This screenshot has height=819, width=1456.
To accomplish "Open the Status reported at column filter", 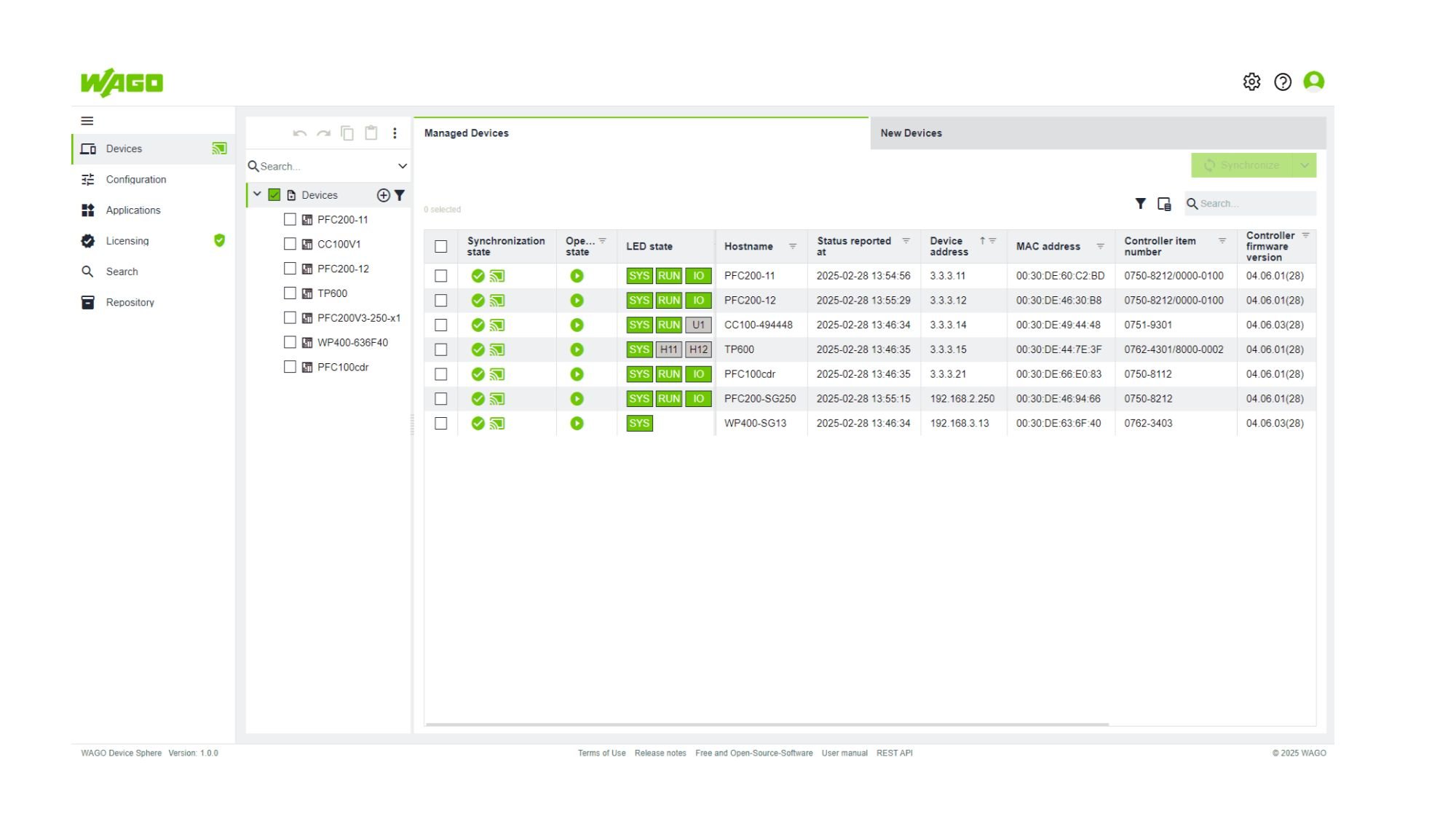I will [x=906, y=241].
